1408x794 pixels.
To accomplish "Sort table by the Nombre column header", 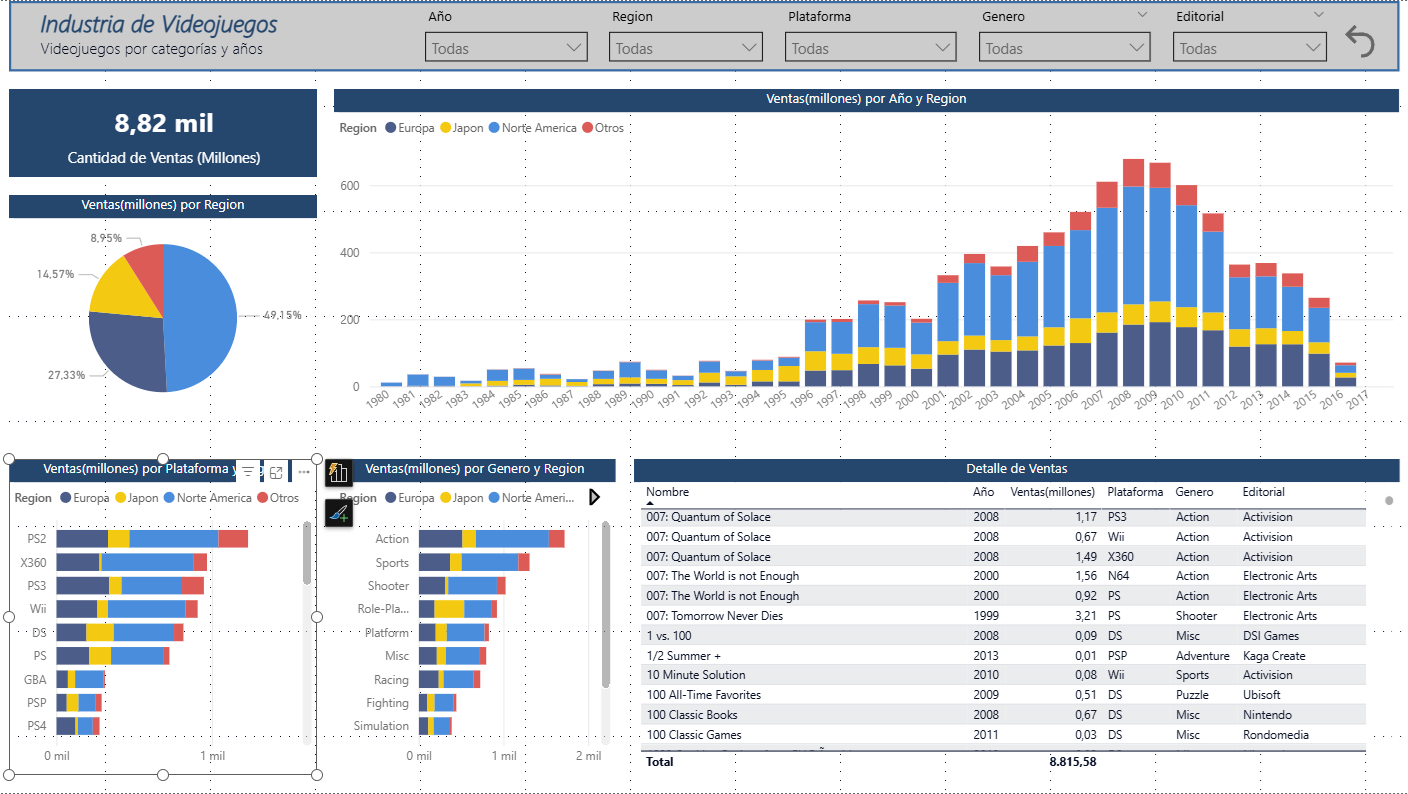I will (667, 492).
